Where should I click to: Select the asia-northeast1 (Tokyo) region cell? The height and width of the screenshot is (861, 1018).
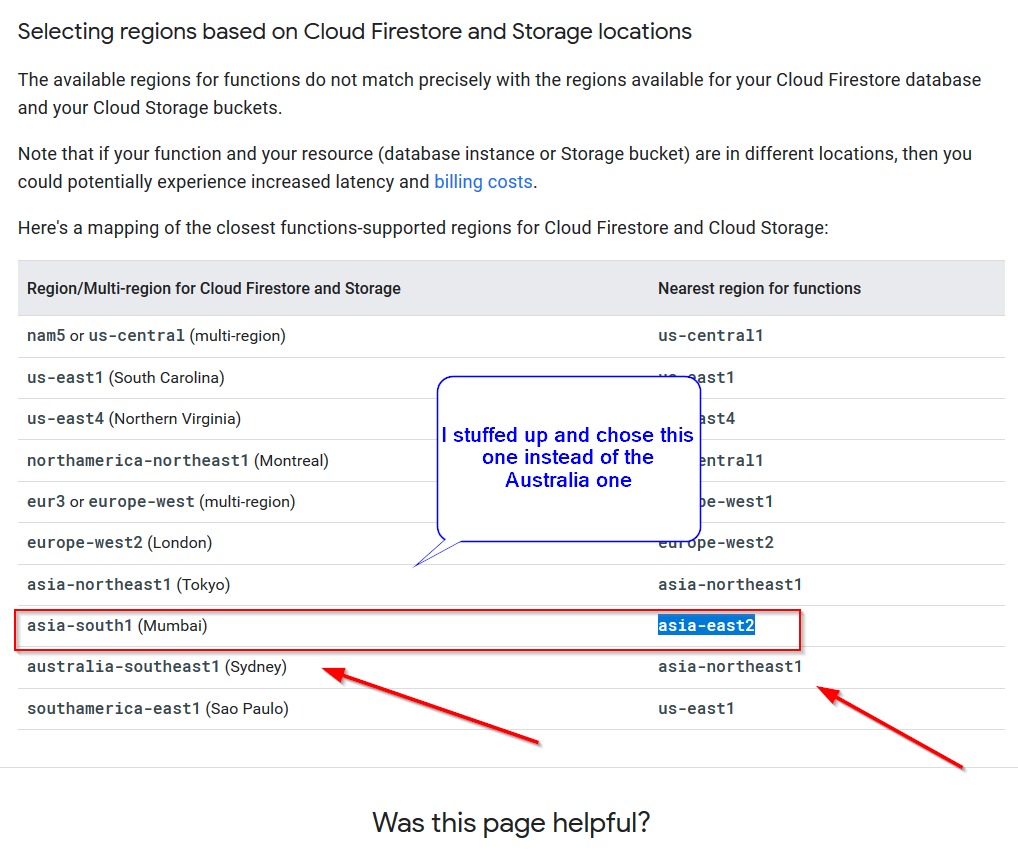tap(129, 584)
